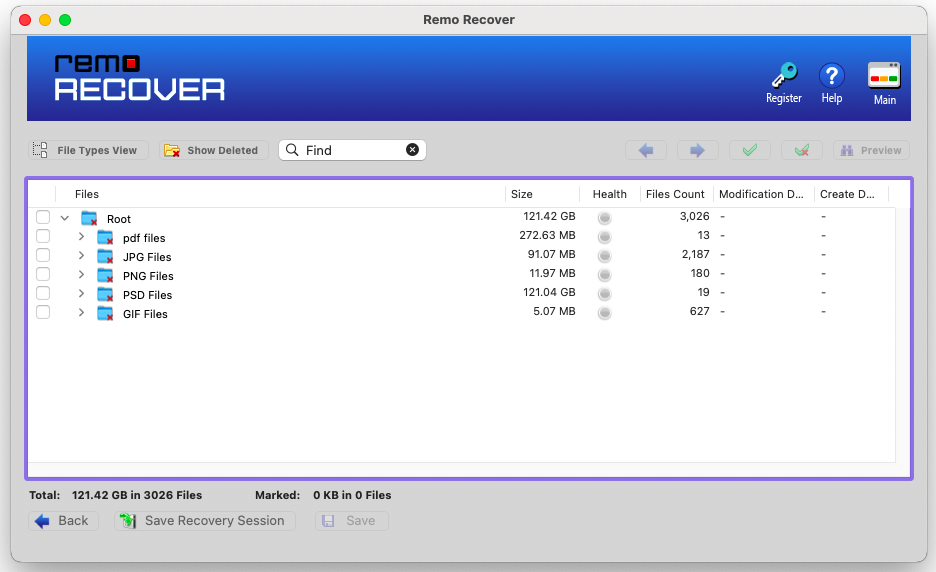
Task: Check the Root folder checkbox
Action: (43, 217)
